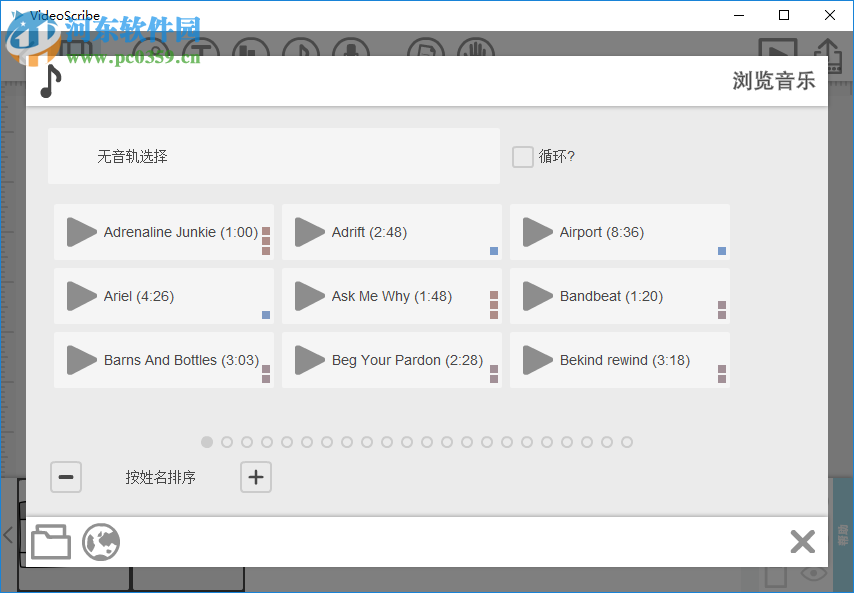854x593 pixels.
Task: Click the globe icon for web music
Action: [101, 542]
